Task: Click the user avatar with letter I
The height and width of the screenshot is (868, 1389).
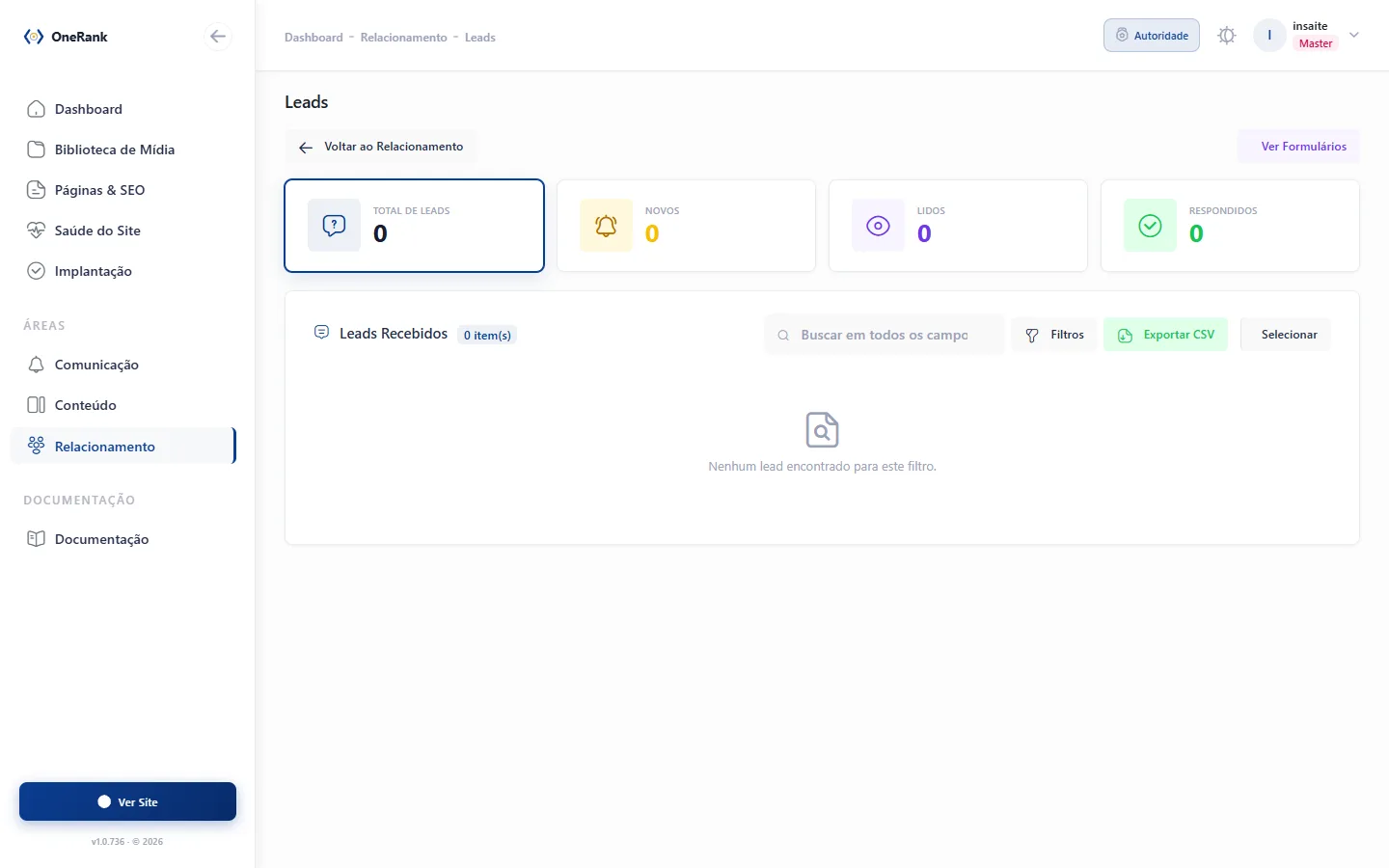Action: 1269,36
